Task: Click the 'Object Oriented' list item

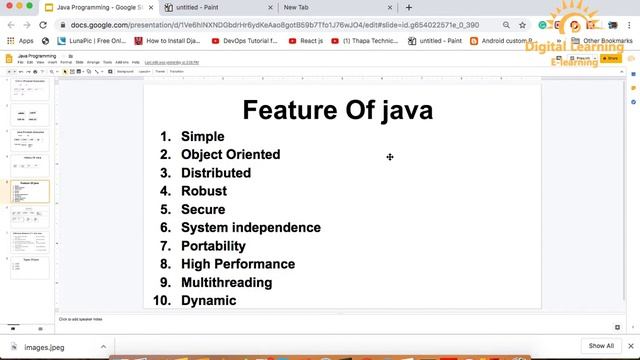Action: coord(231,154)
